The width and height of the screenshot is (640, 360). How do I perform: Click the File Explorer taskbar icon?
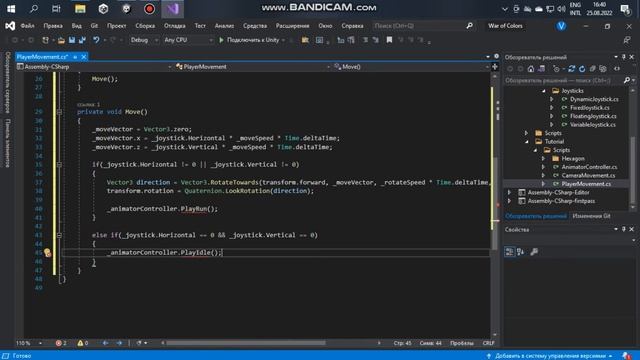coord(80,9)
